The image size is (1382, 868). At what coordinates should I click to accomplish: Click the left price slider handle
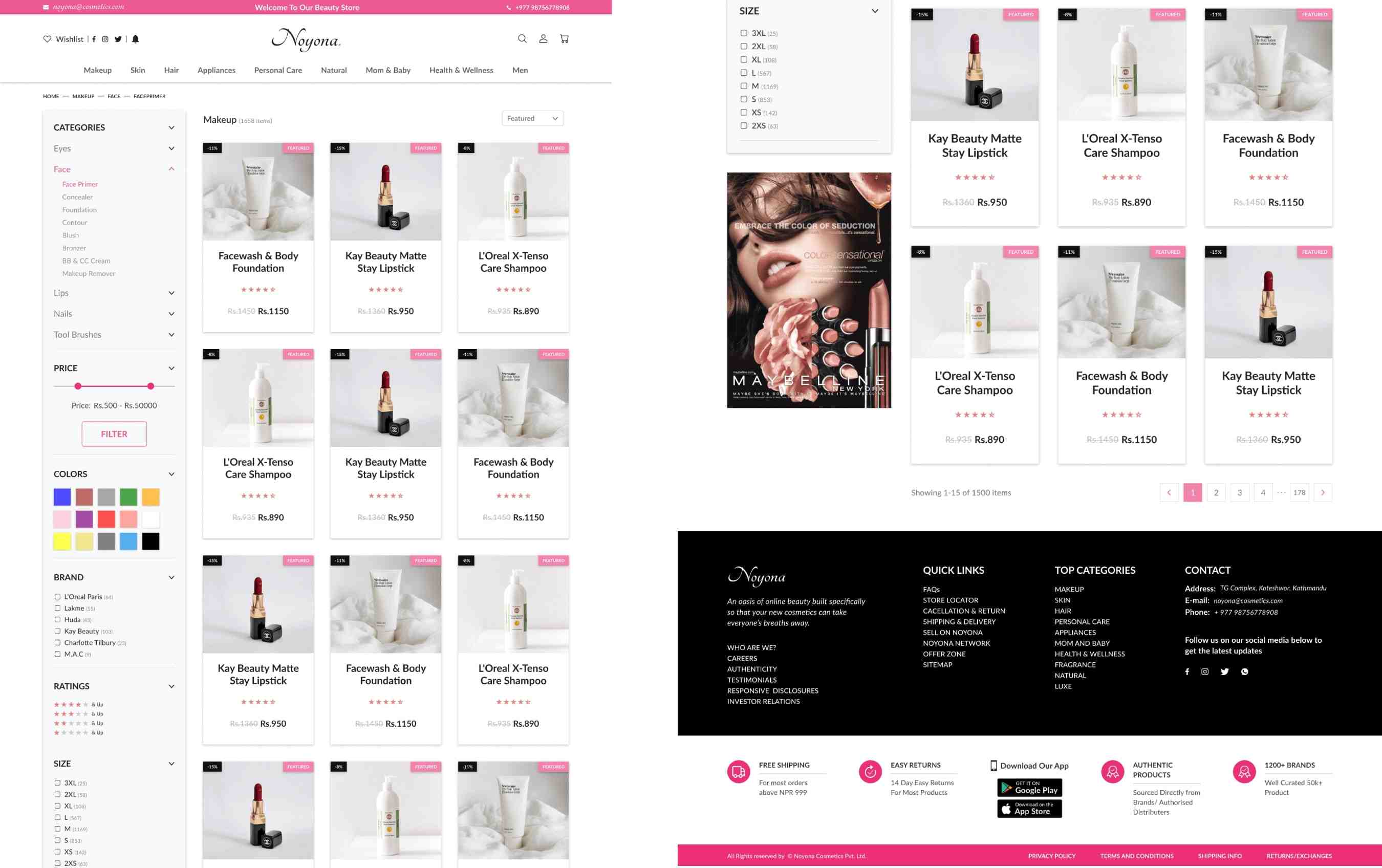[x=78, y=386]
